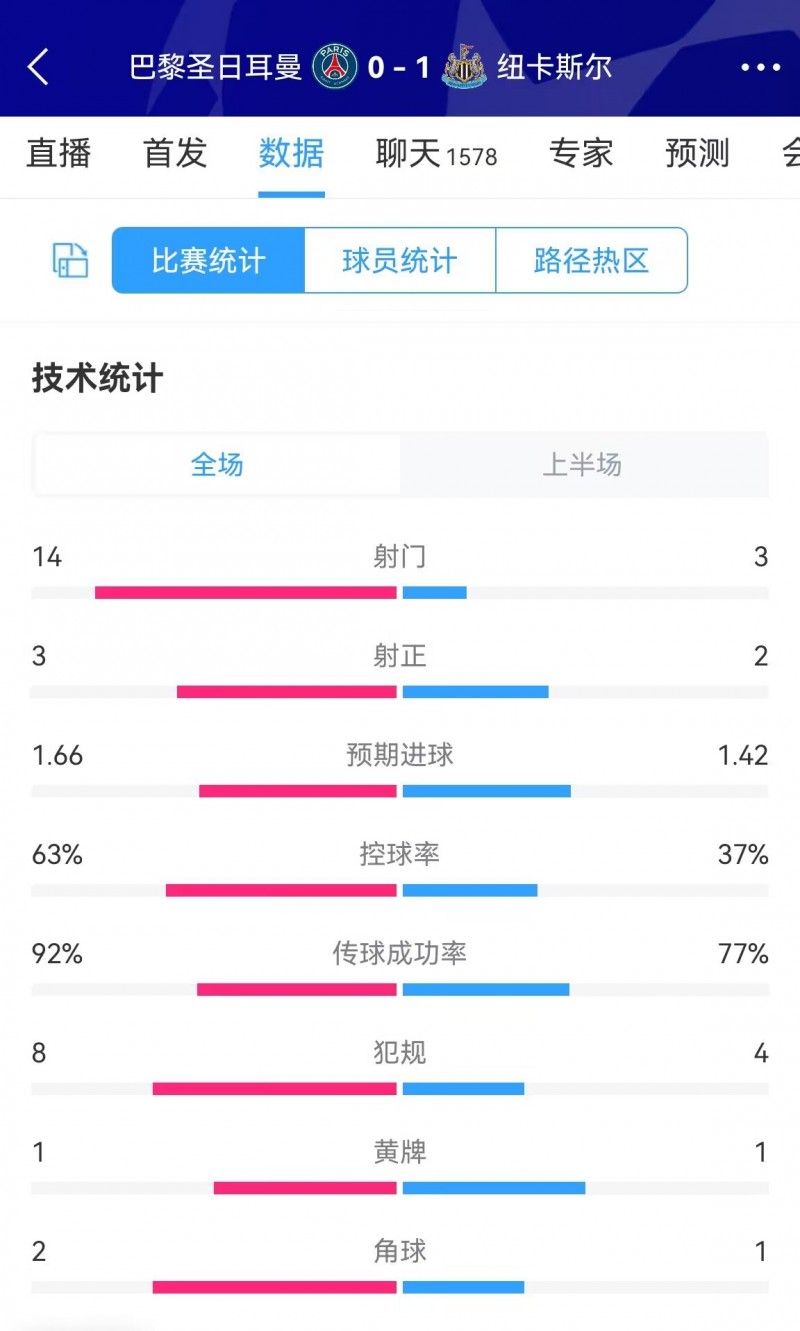Click the back arrow at top left
Image resolution: width=800 pixels, height=1331 pixels.
(x=38, y=68)
